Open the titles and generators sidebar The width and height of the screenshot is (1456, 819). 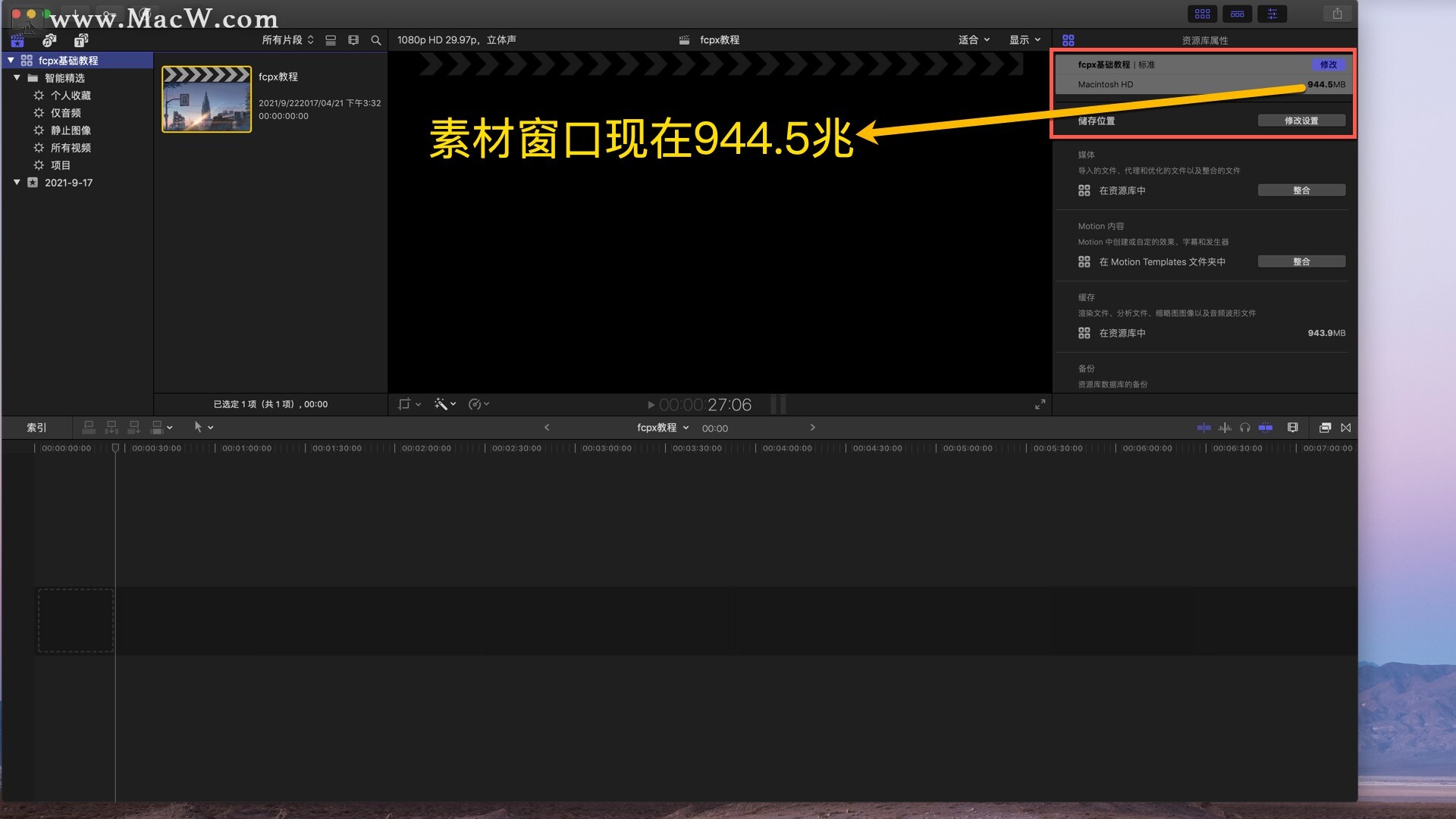(81, 40)
